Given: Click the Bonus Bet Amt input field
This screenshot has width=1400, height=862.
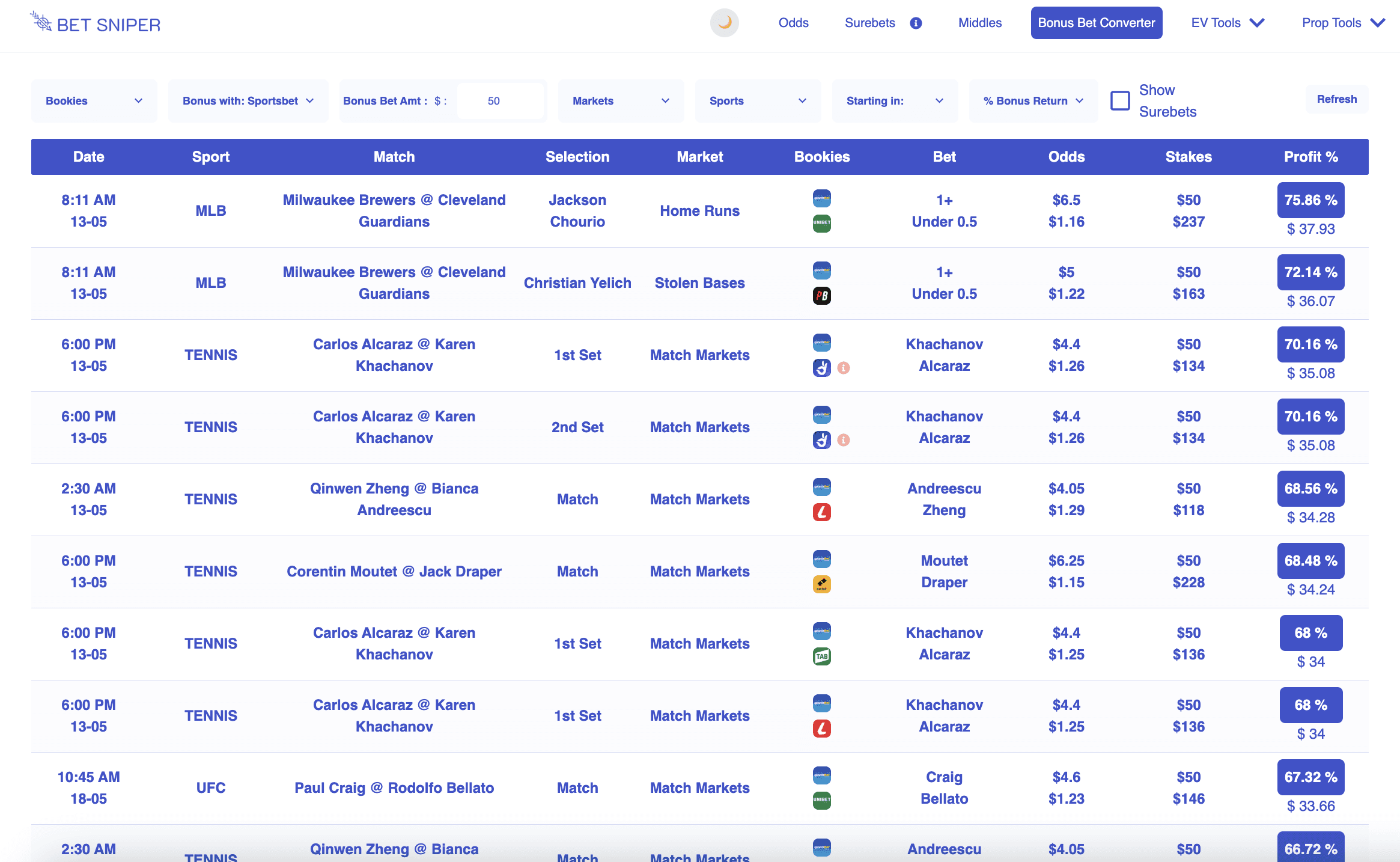Looking at the screenshot, I should click(x=500, y=101).
